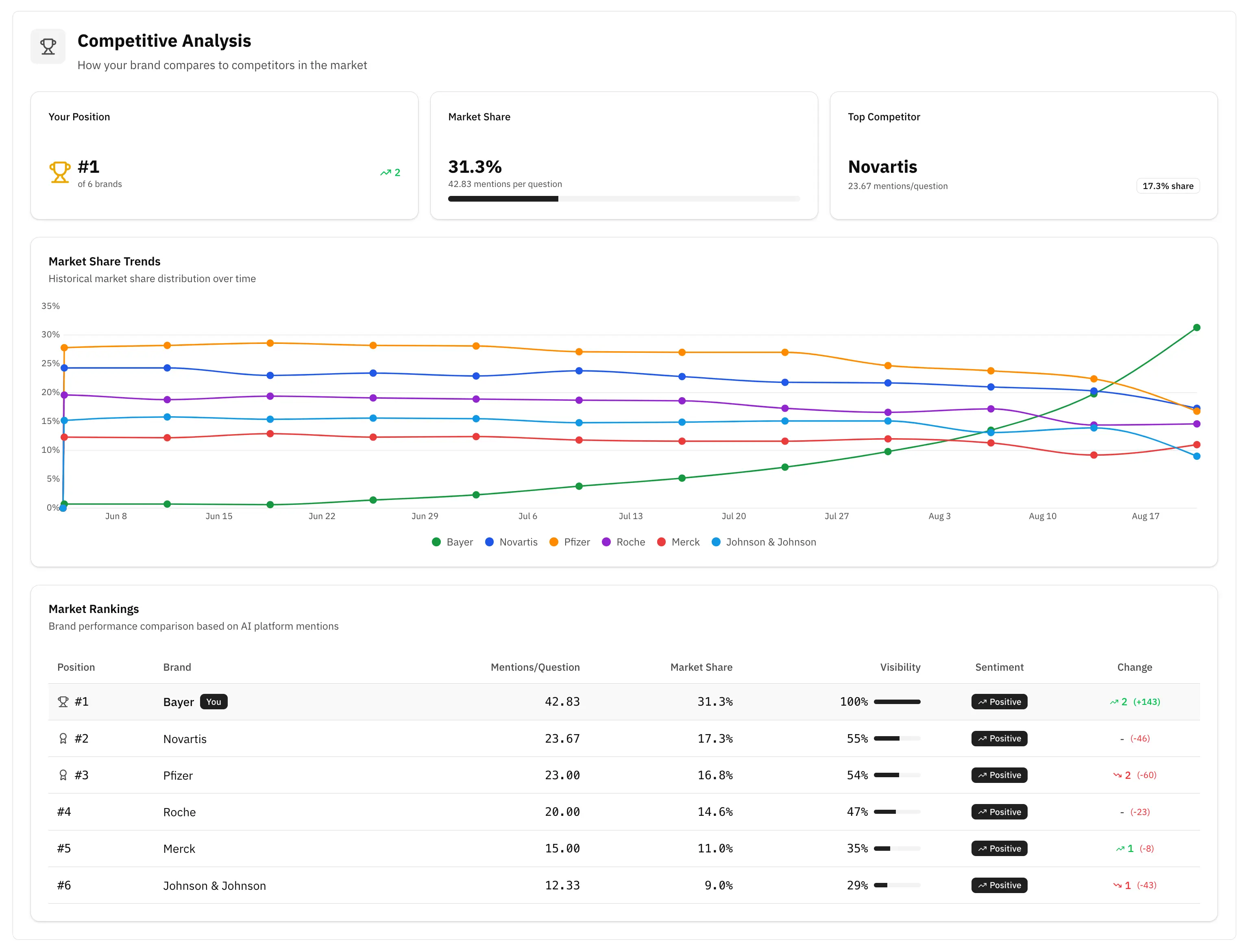Click Merck's 35% visibility bar
Image resolution: width=1246 pixels, height=952 pixels.
pos(897,849)
